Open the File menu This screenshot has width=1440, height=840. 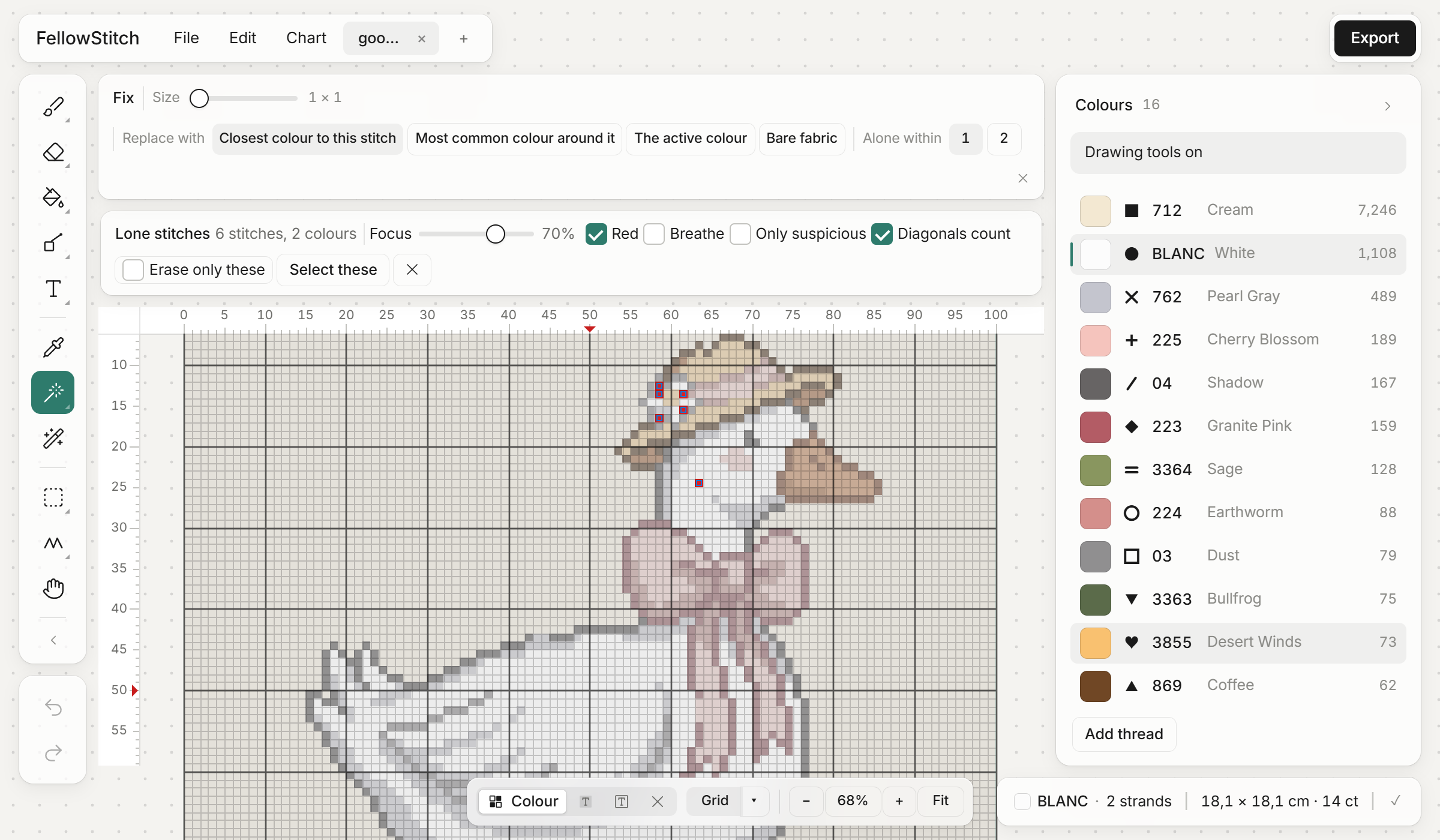coord(186,38)
